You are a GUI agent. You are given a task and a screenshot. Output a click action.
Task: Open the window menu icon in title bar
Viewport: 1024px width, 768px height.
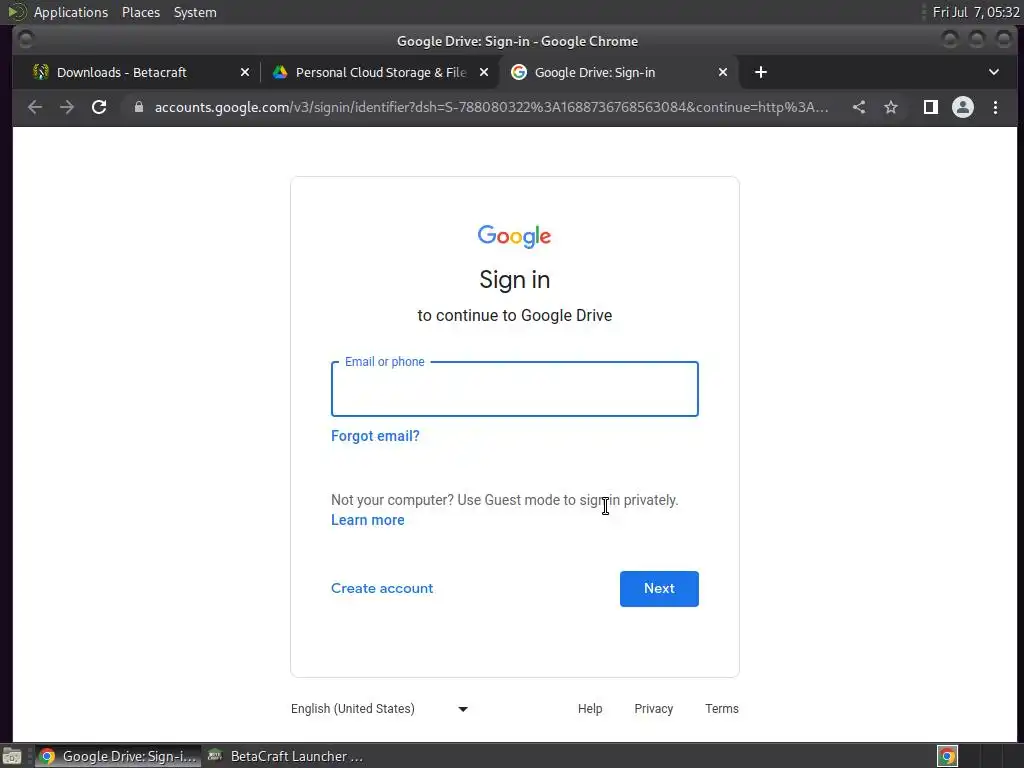(25, 40)
